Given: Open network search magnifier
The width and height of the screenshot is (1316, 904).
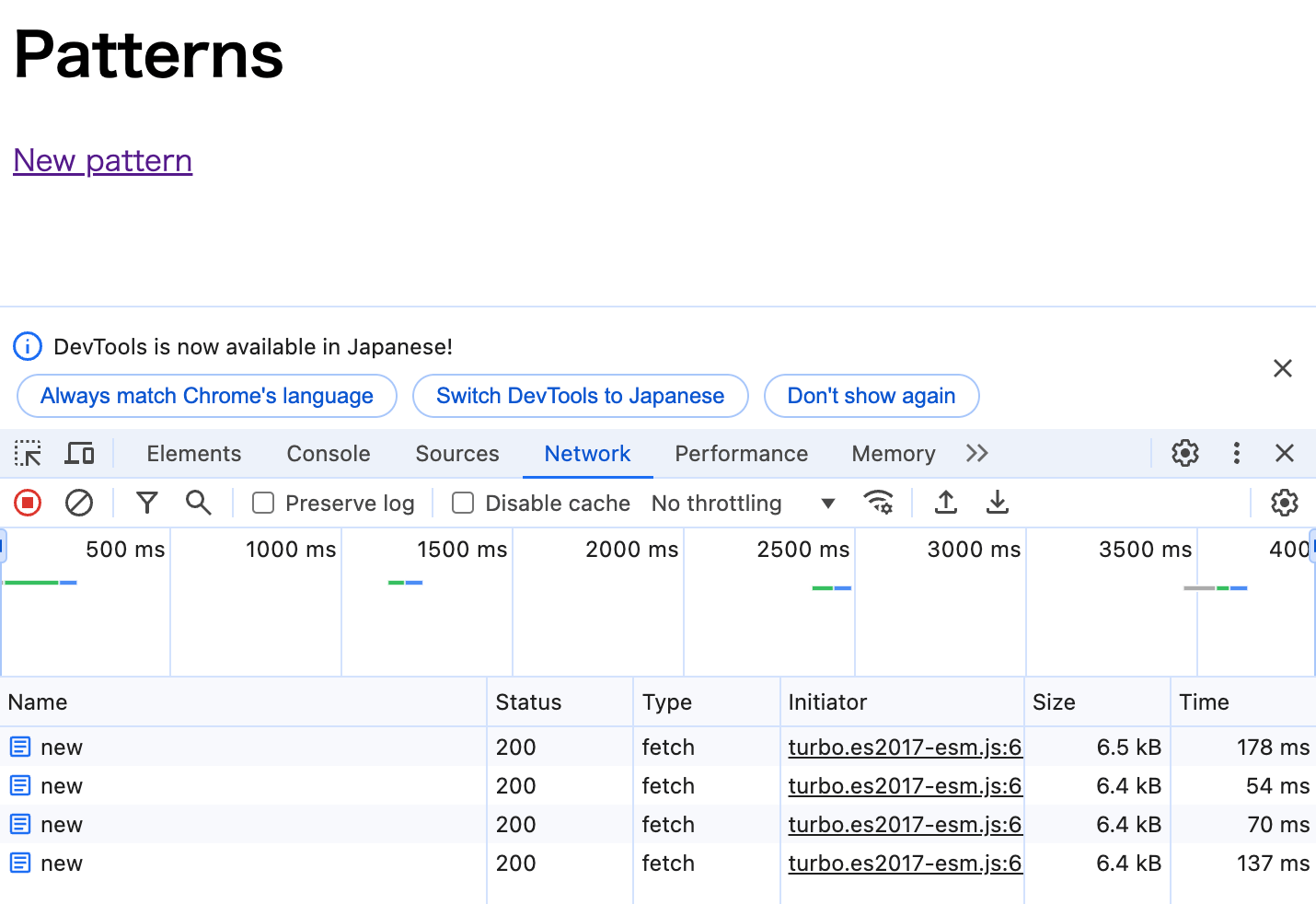Looking at the screenshot, I should 198,503.
